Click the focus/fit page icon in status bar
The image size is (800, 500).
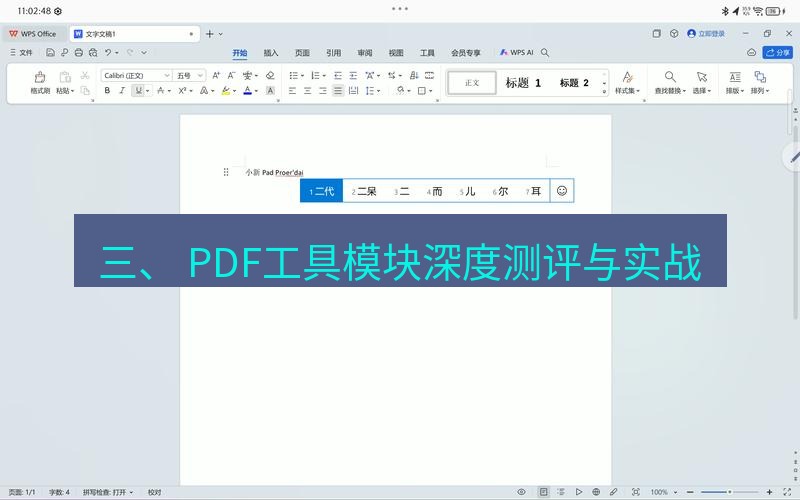click(636, 492)
